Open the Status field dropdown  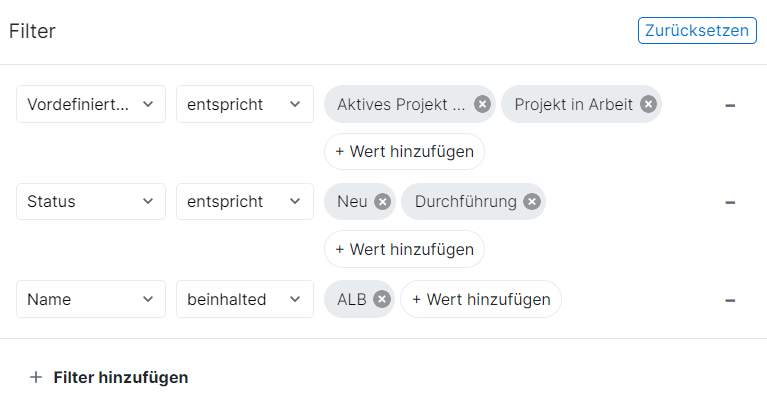(x=91, y=202)
